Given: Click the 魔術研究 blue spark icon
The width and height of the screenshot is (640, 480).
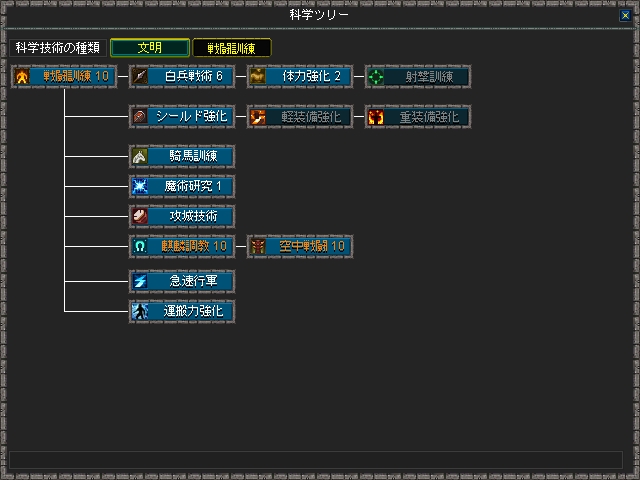Looking at the screenshot, I should pyautogui.click(x=140, y=186).
